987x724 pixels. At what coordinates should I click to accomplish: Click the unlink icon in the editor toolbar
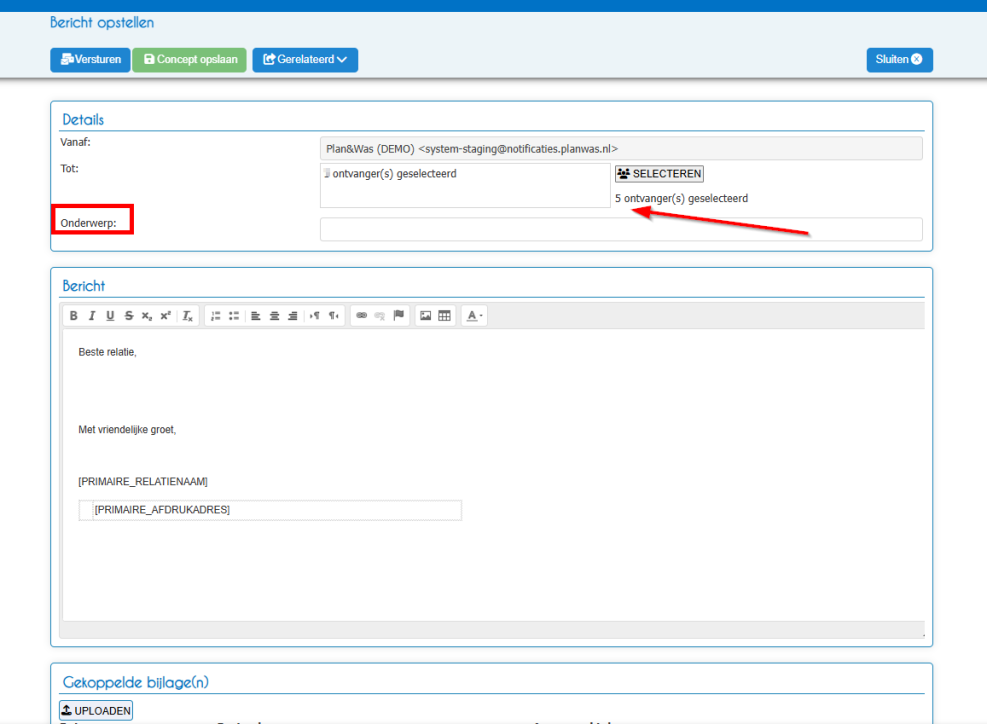click(x=380, y=316)
